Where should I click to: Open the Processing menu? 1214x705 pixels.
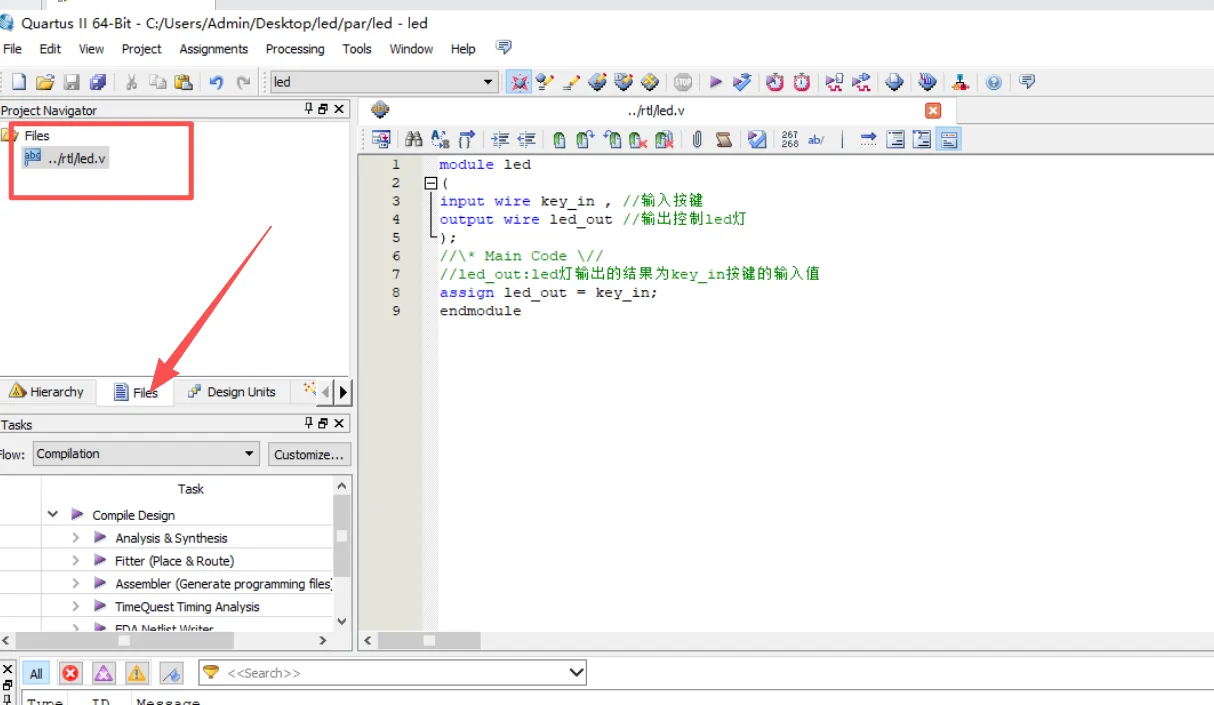pyautogui.click(x=295, y=48)
